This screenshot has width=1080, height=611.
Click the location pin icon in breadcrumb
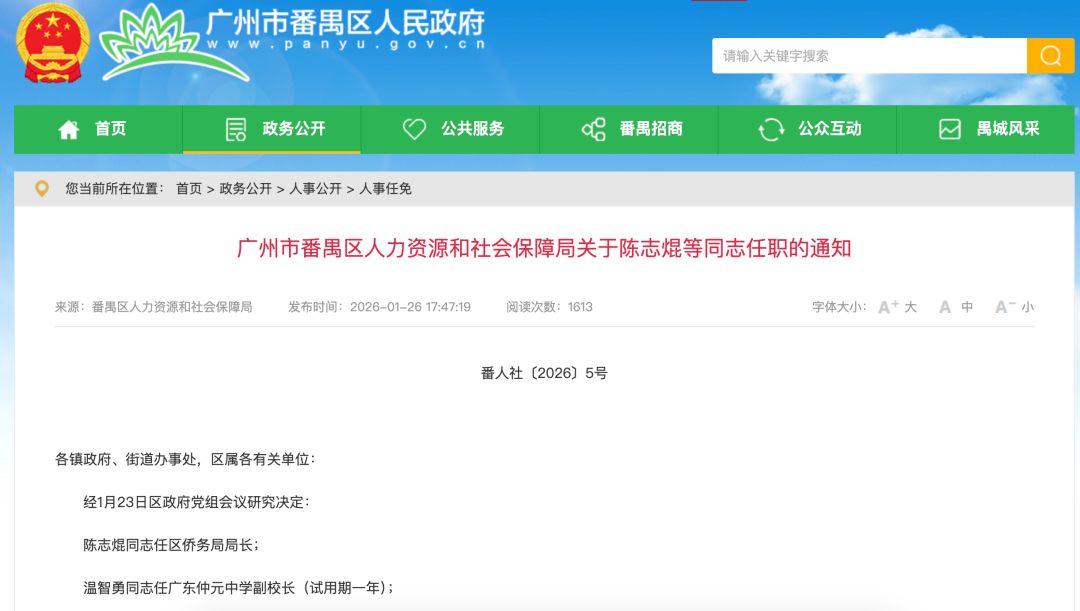click(x=41, y=188)
